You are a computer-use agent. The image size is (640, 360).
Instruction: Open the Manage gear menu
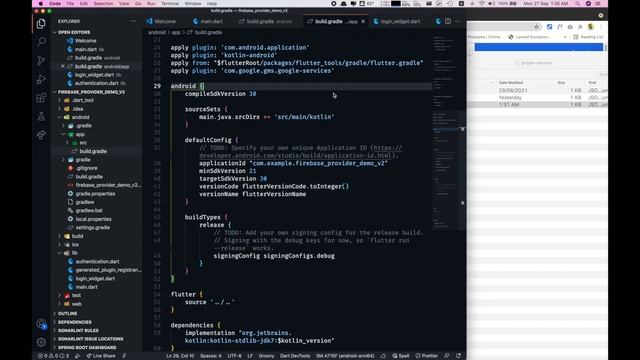(41, 342)
